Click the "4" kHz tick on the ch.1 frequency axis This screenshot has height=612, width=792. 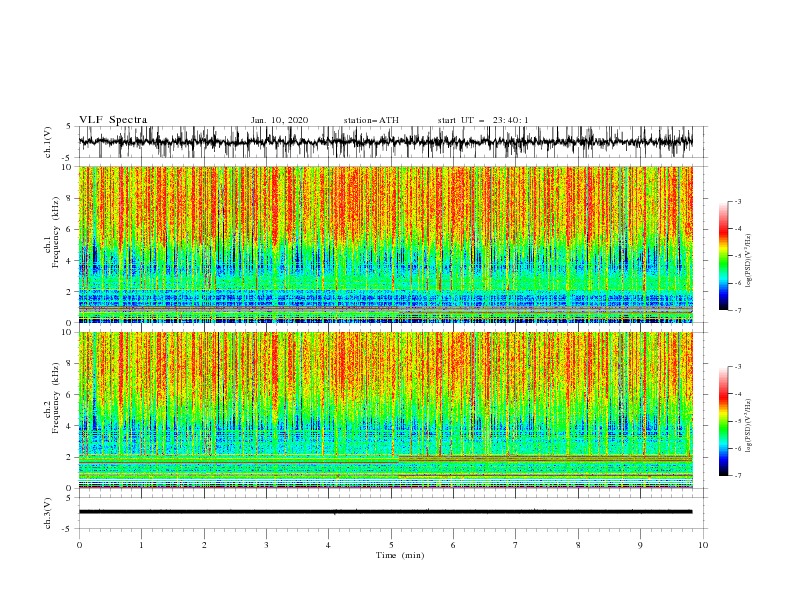(x=70, y=261)
